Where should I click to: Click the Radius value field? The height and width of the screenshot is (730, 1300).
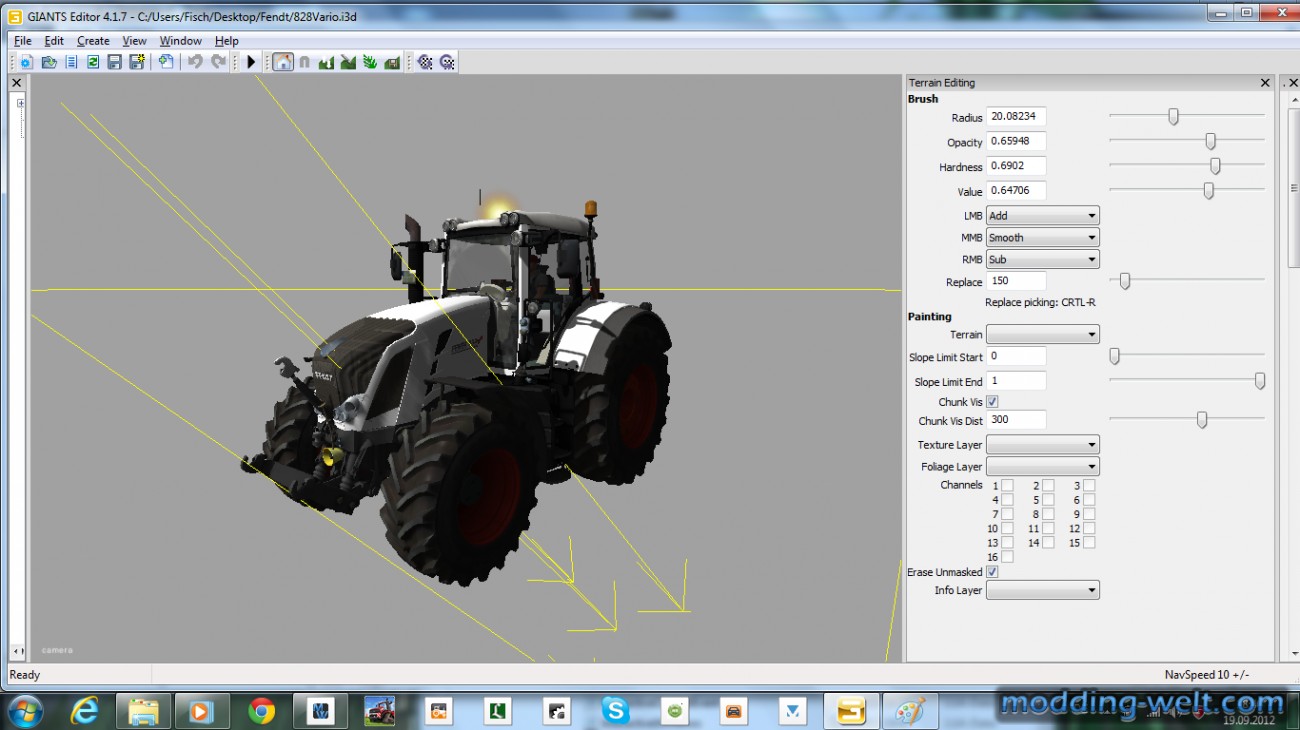(x=1016, y=117)
